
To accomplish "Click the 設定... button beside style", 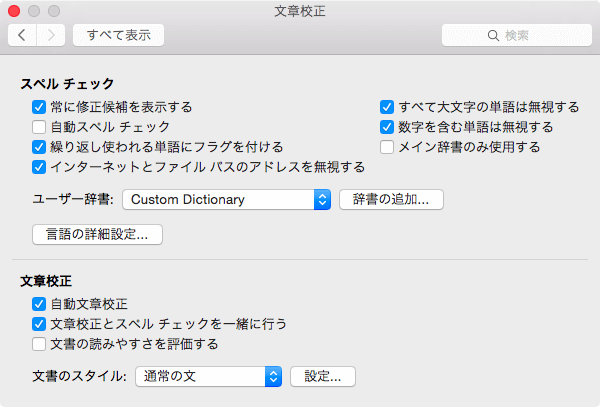I will [323, 376].
